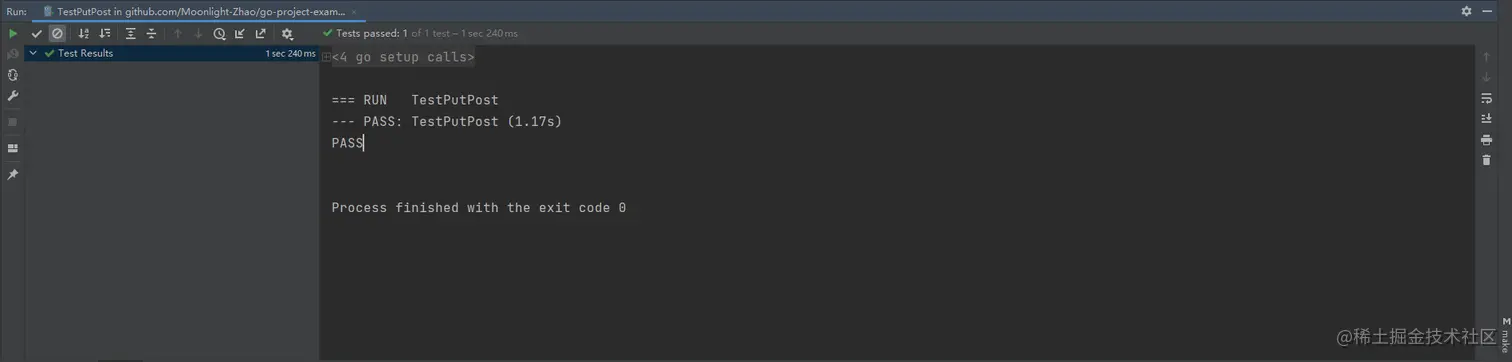Toggle Show Ignored tests filter

point(57,34)
